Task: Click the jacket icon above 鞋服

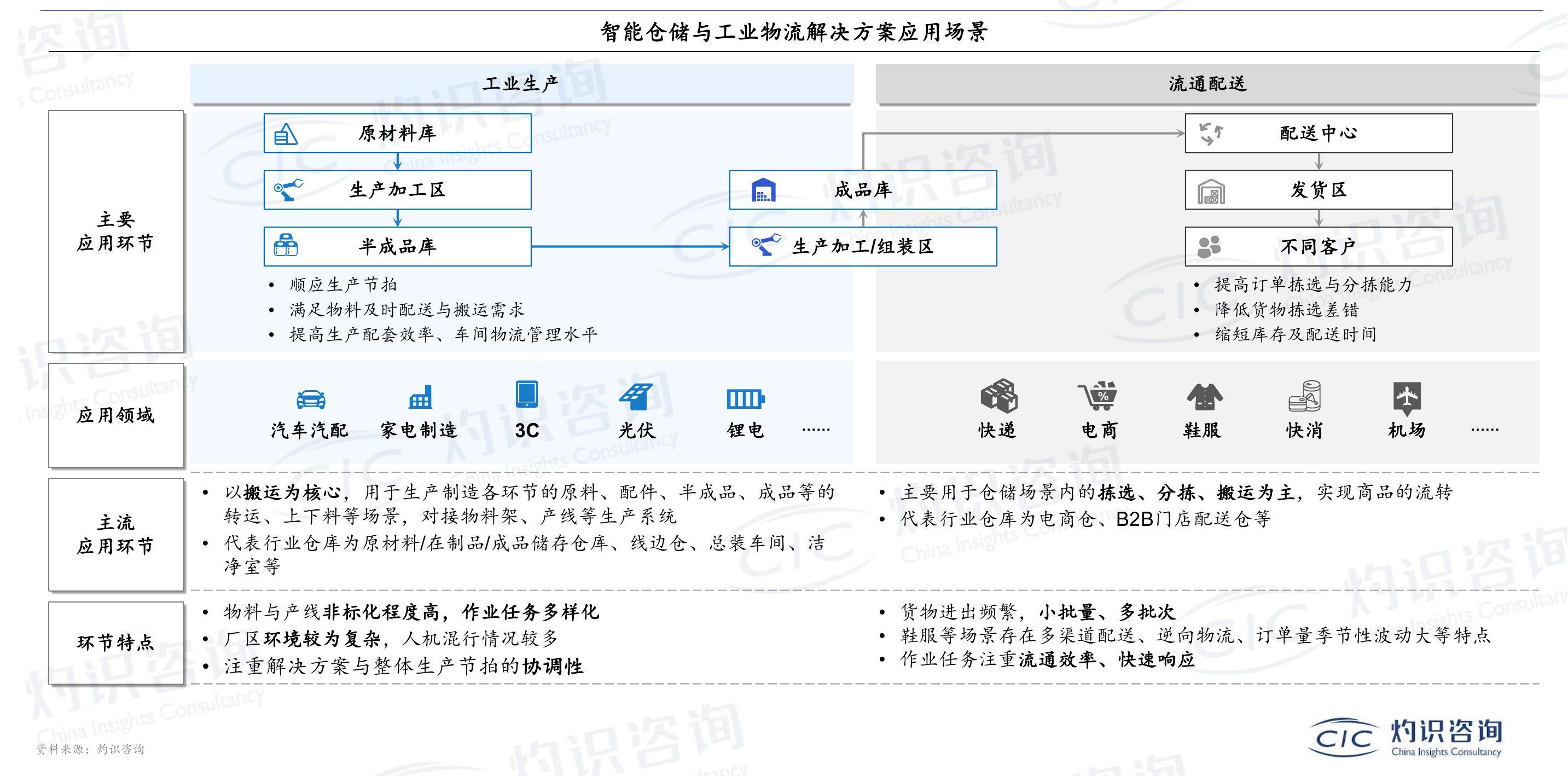Action: (x=1204, y=397)
